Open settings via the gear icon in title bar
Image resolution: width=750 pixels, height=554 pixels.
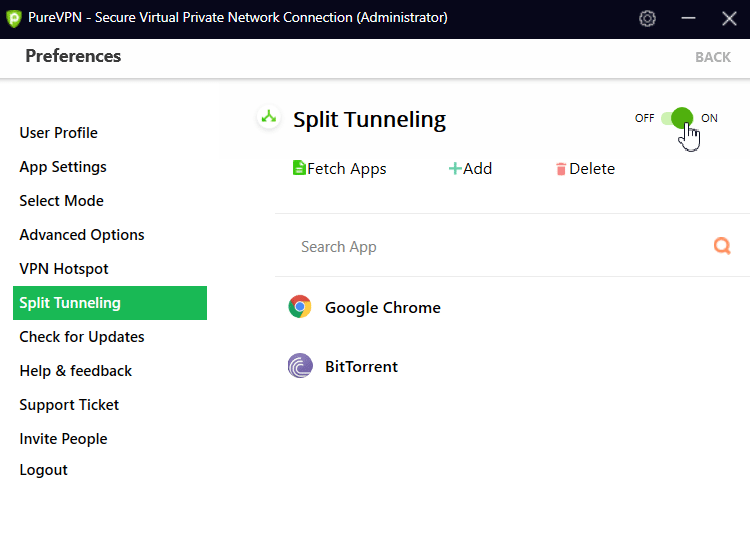[647, 19]
